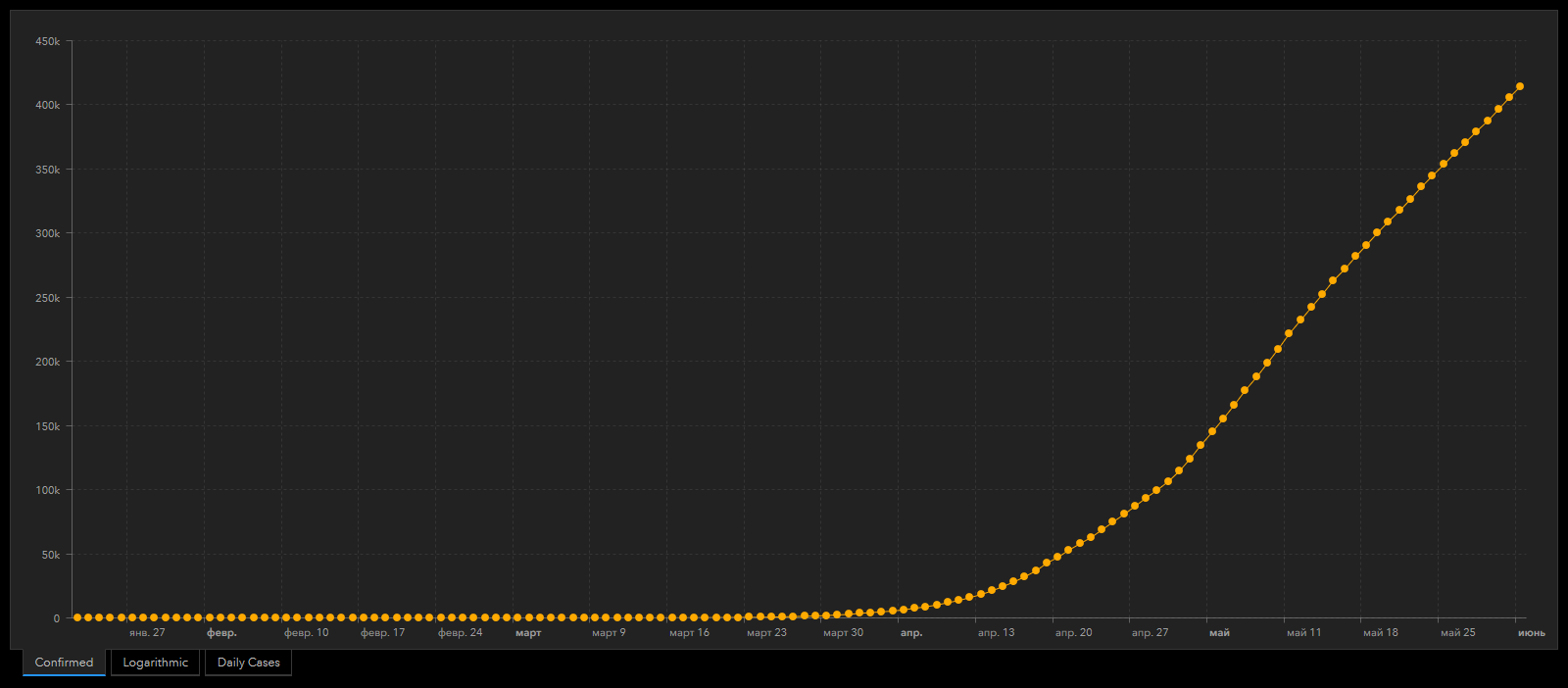1568x688 pixels.
Task: Click the май 25 date label
Action: [x=1457, y=633]
